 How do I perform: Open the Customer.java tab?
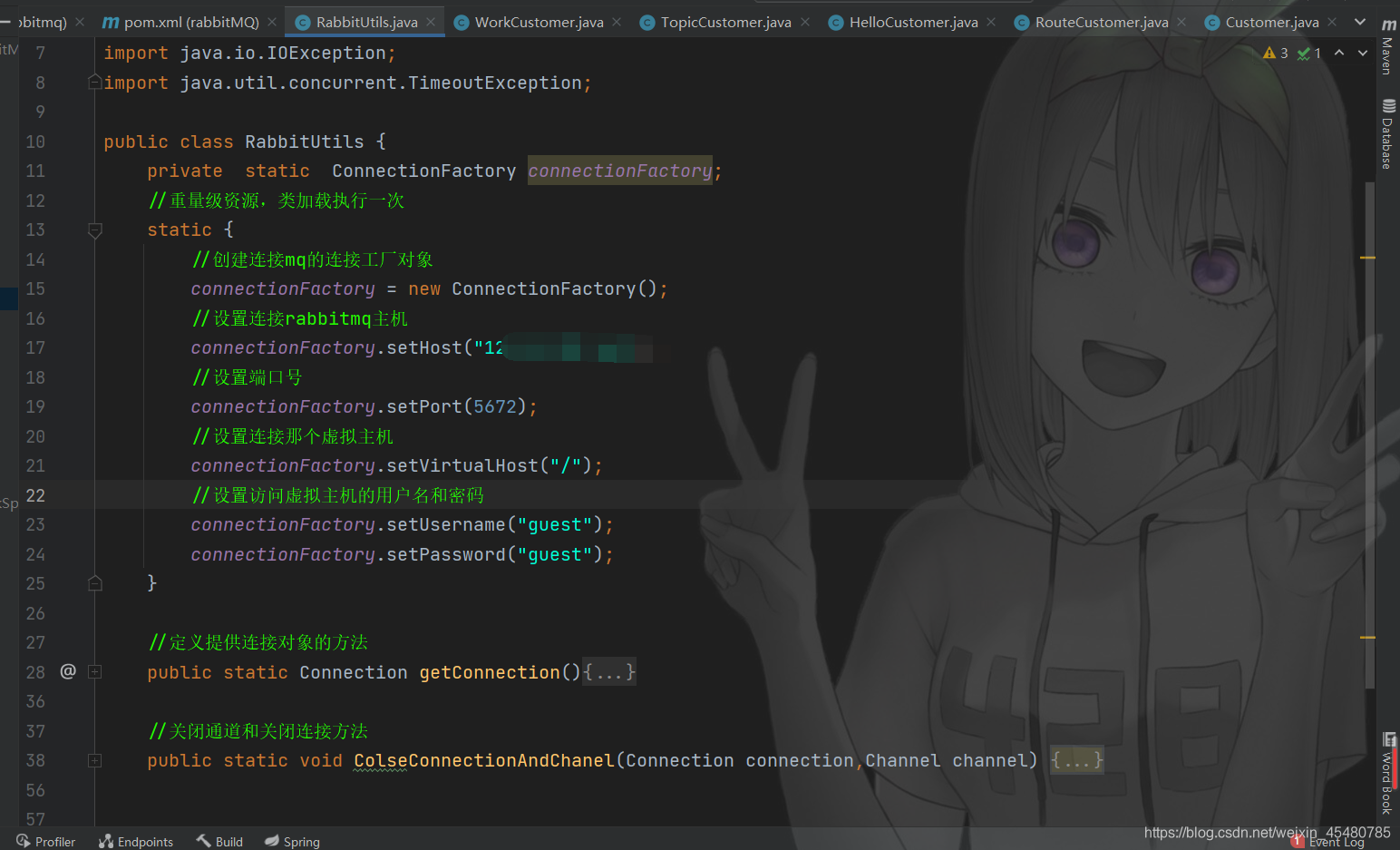[x=1271, y=22]
